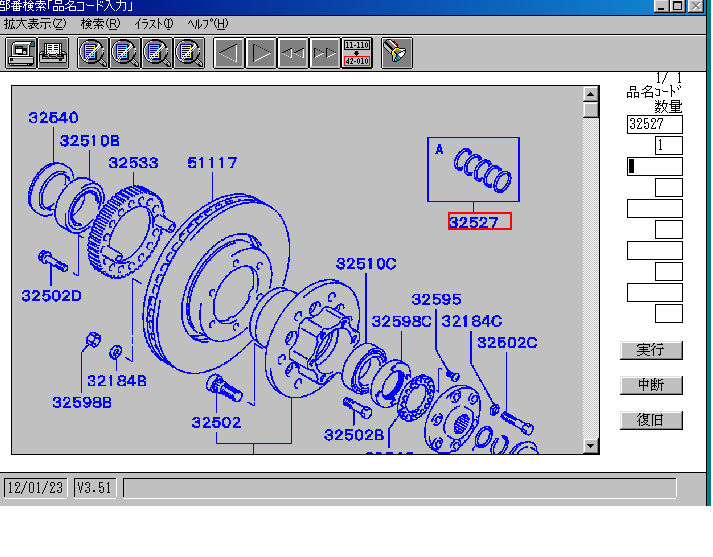This screenshot has height=557, width=713.
Task: Open the イラスト(I) menu
Action: [153, 24]
